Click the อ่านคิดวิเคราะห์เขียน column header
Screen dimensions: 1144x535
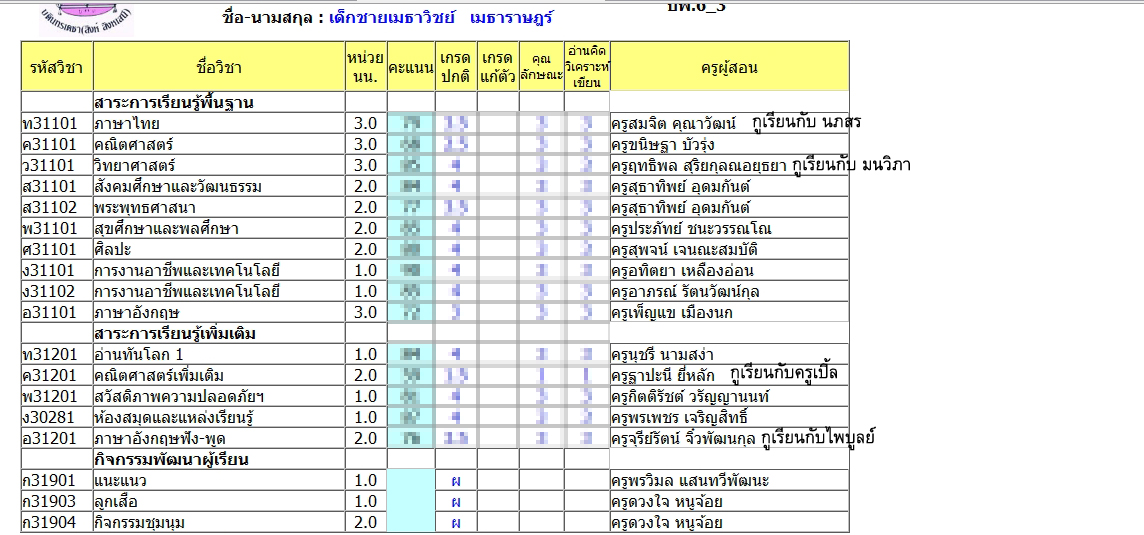587,66
